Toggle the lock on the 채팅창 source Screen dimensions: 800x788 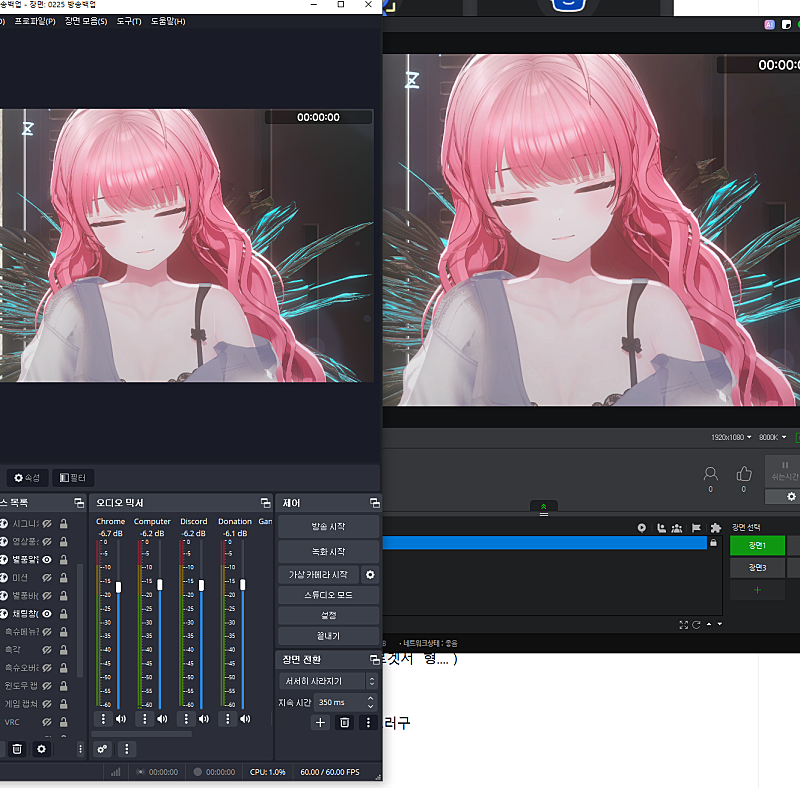click(64, 614)
